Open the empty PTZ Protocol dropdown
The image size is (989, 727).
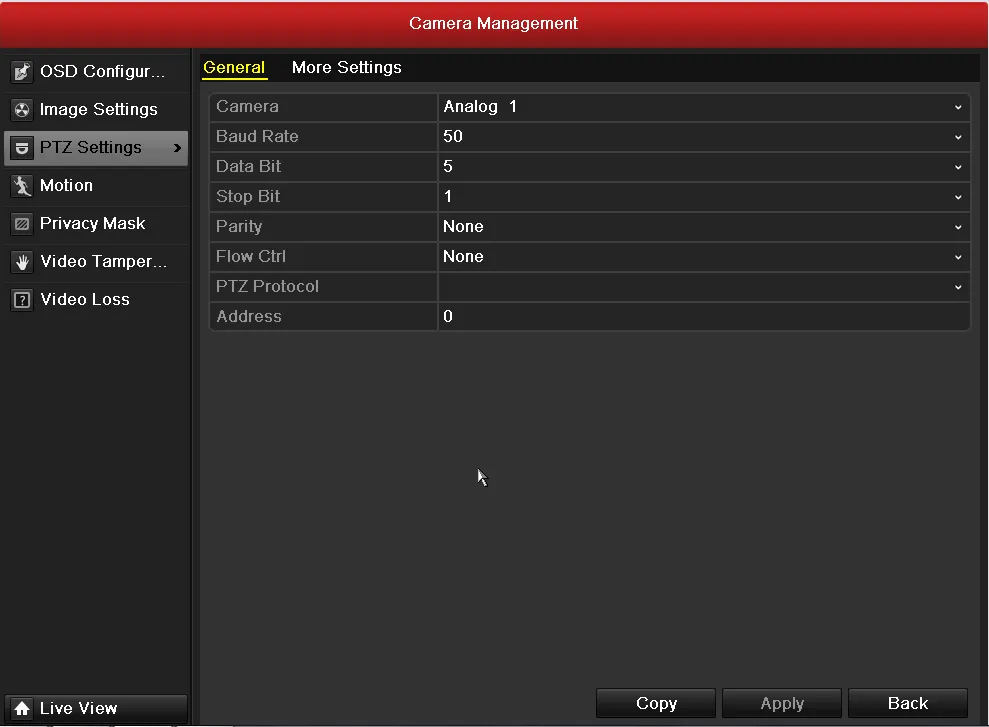coord(703,287)
